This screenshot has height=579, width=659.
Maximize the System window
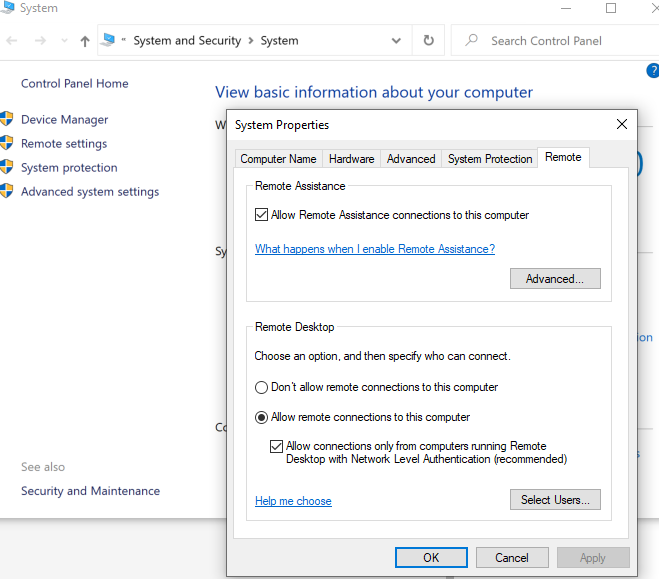(x=611, y=8)
